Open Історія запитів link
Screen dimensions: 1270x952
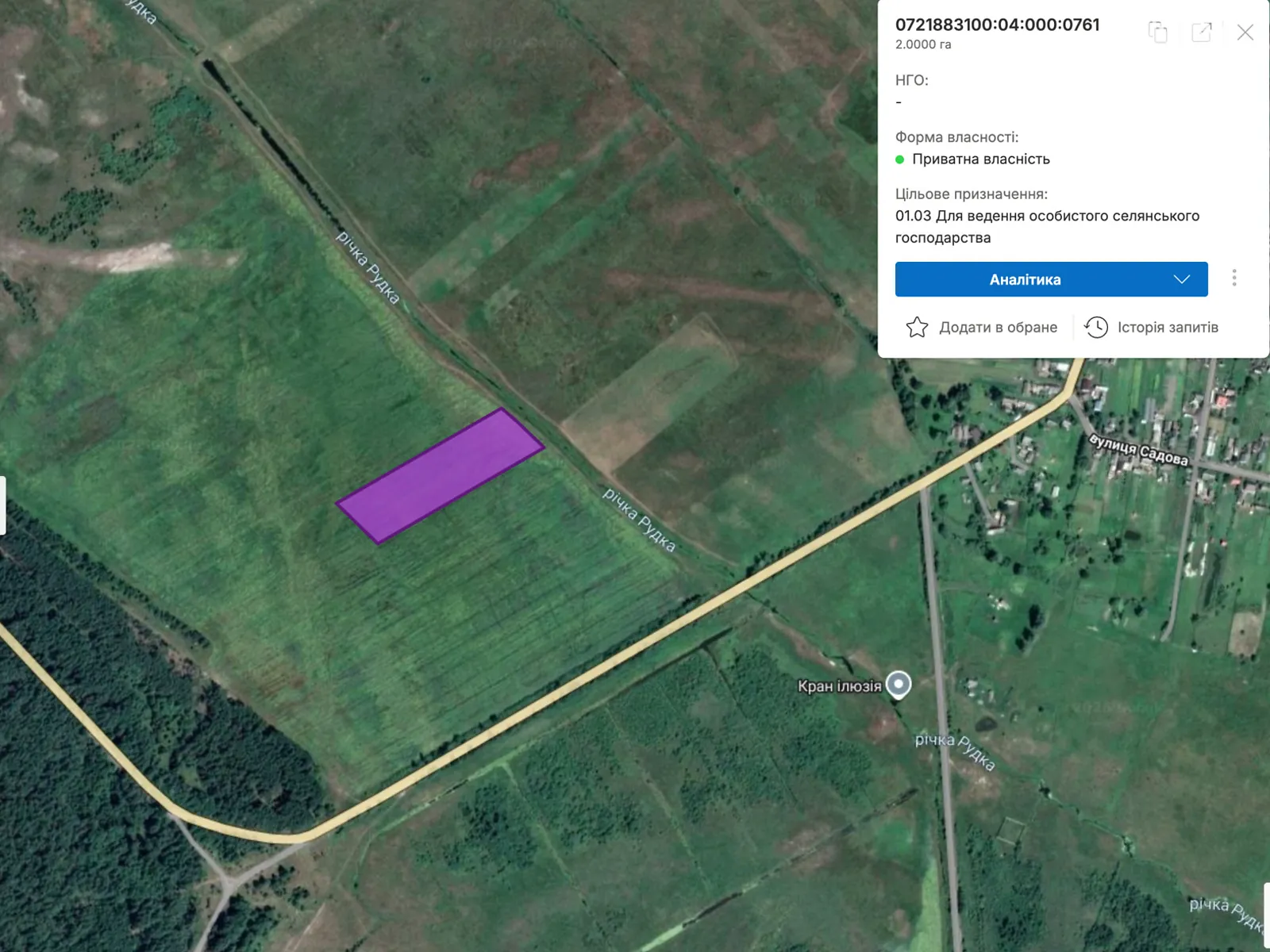[x=1168, y=327]
